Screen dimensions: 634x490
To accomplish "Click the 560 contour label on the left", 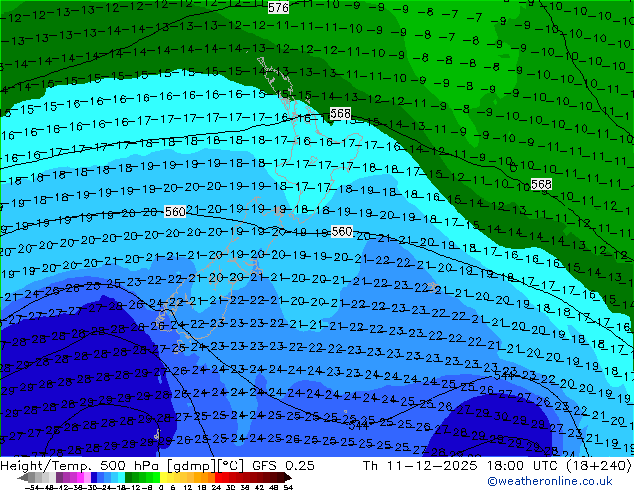I will point(174,212).
